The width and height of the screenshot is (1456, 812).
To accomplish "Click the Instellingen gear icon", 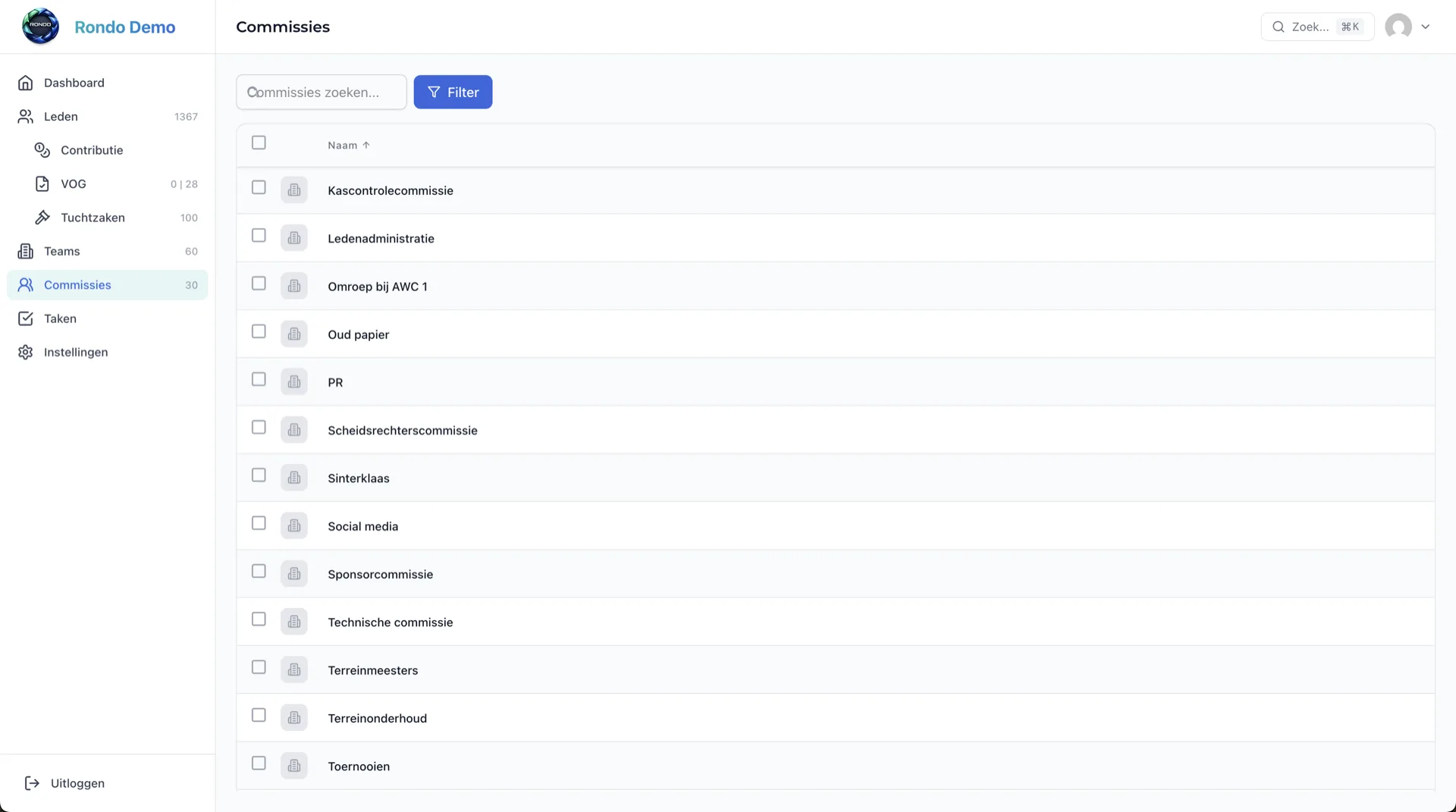I will (x=26, y=353).
